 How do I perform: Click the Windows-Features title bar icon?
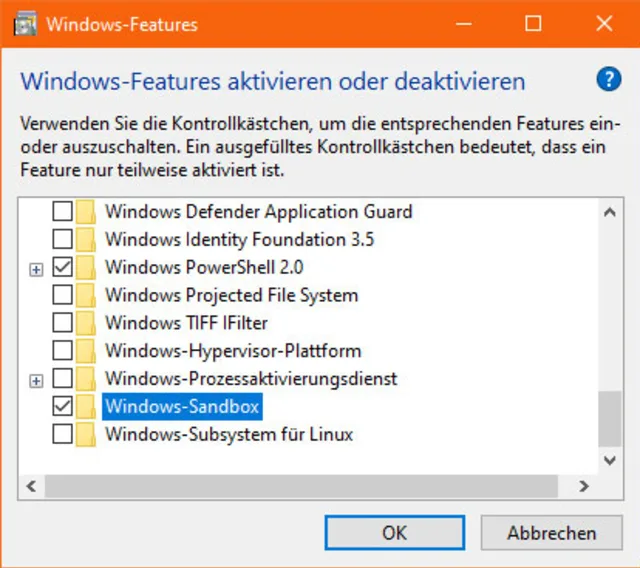tap(26, 24)
